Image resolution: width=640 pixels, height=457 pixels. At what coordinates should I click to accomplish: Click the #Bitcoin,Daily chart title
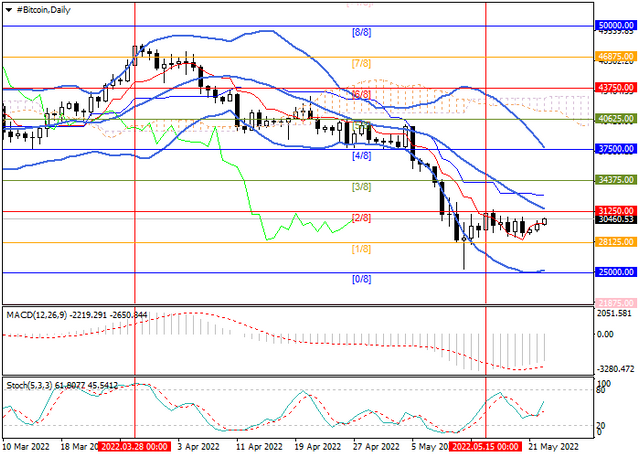44,10
